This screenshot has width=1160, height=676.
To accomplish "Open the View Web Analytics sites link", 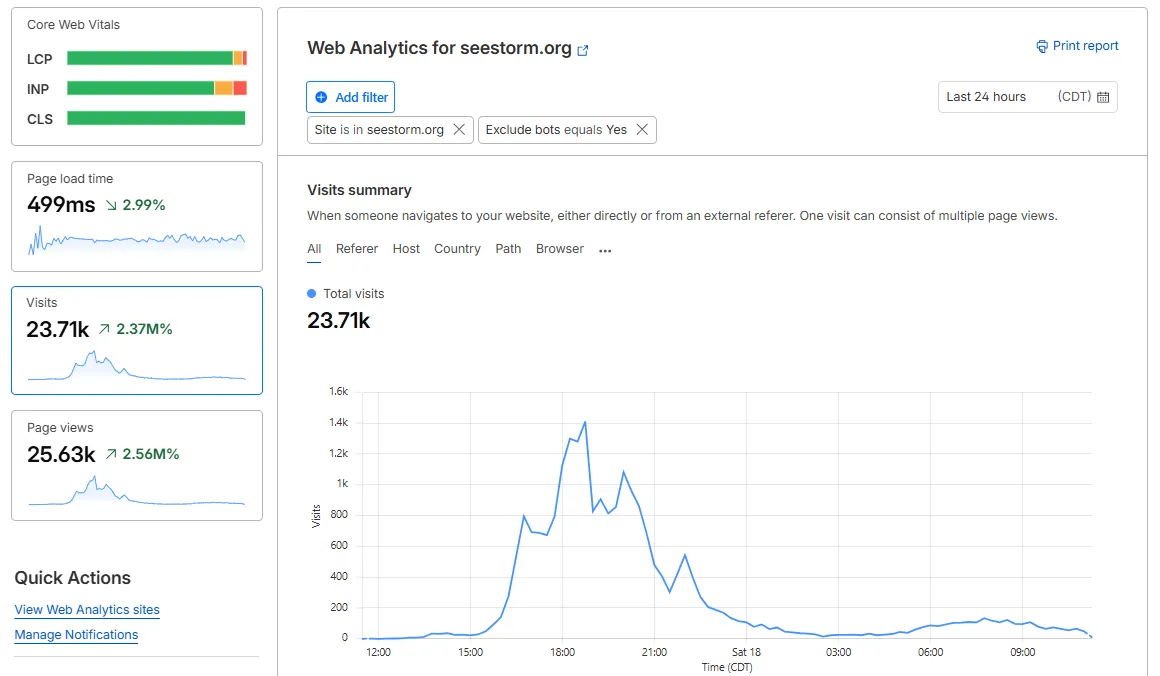I will 87,610.
